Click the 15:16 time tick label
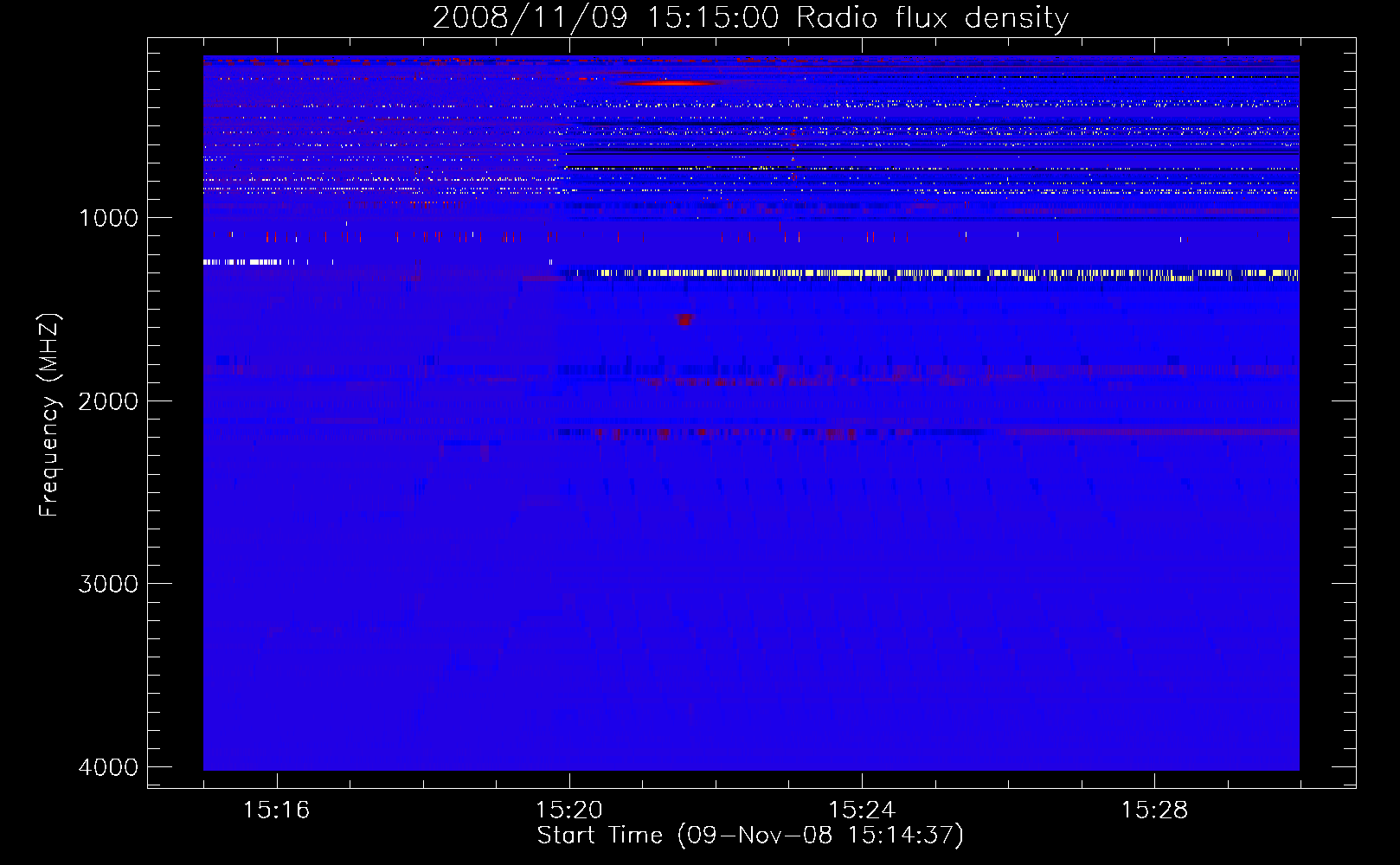1400x865 pixels. point(276,811)
